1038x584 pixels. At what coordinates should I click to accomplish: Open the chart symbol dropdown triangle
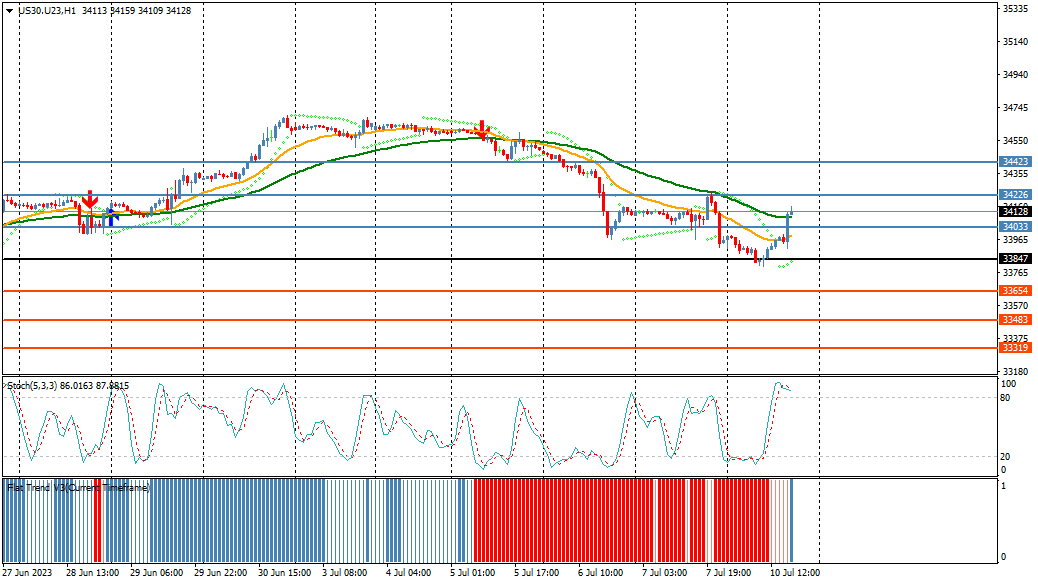click(9, 11)
